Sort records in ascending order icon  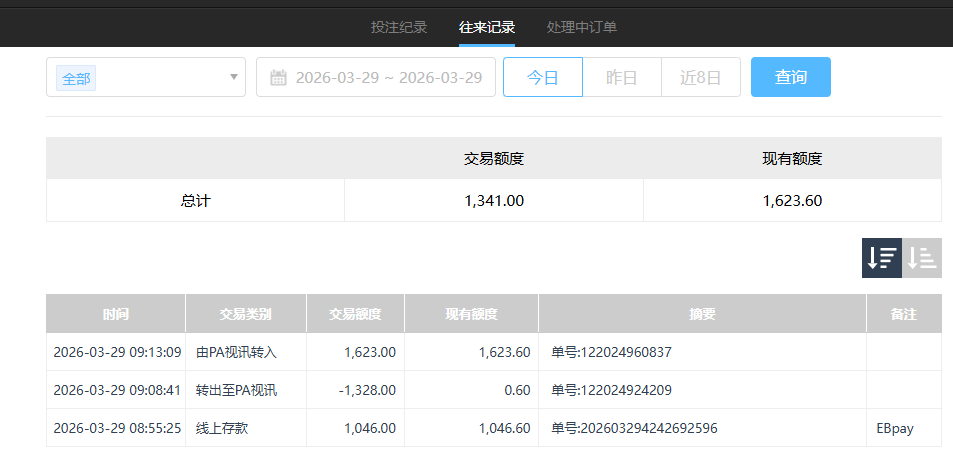[x=922, y=258]
